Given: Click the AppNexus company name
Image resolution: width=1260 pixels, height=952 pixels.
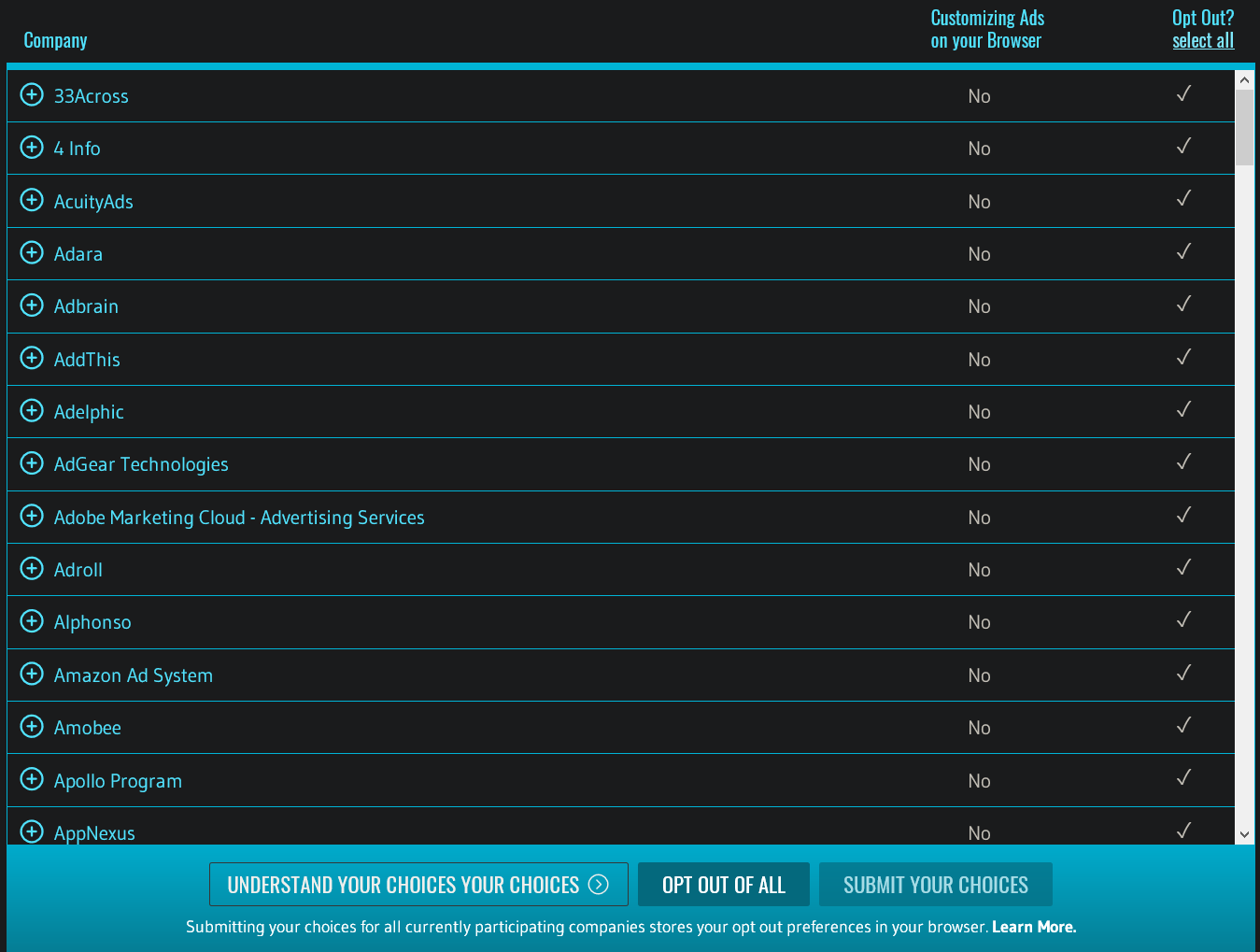Looking at the screenshot, I should coord(94,833).
